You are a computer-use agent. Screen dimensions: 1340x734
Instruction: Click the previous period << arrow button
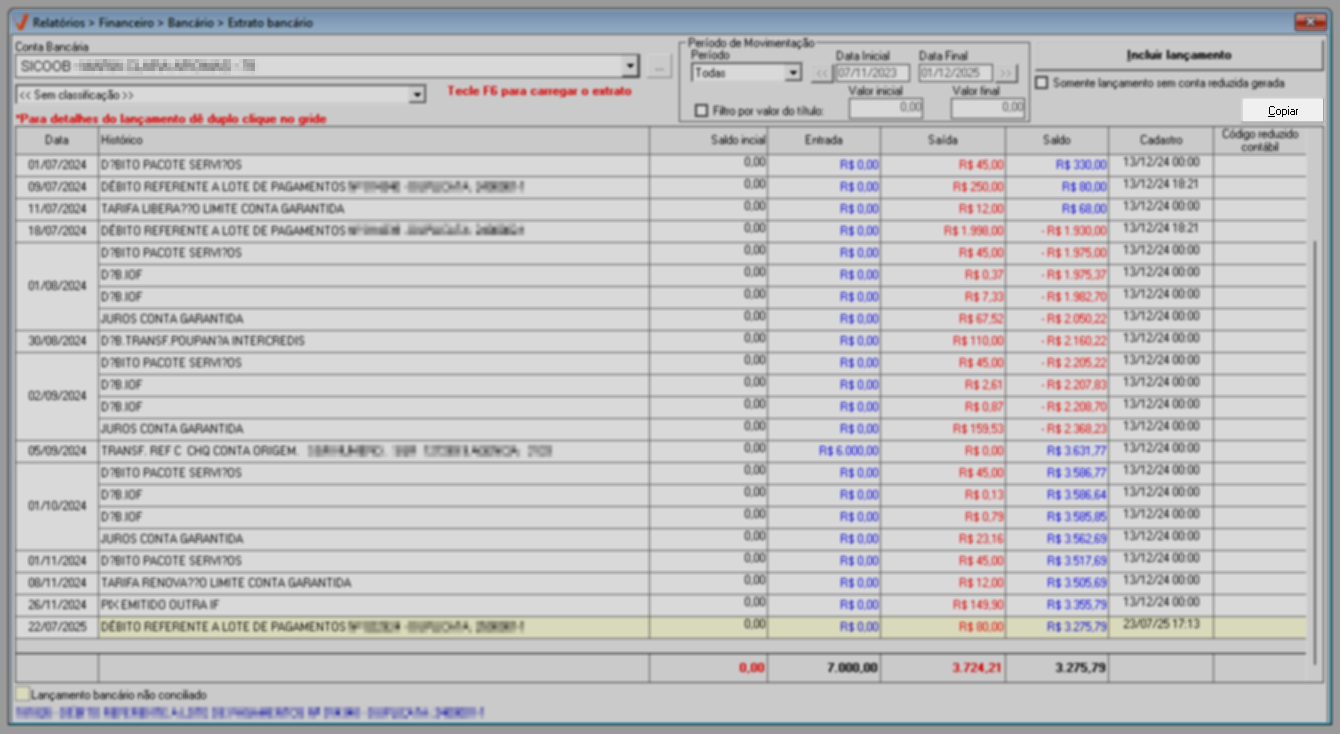pos(821,73)
